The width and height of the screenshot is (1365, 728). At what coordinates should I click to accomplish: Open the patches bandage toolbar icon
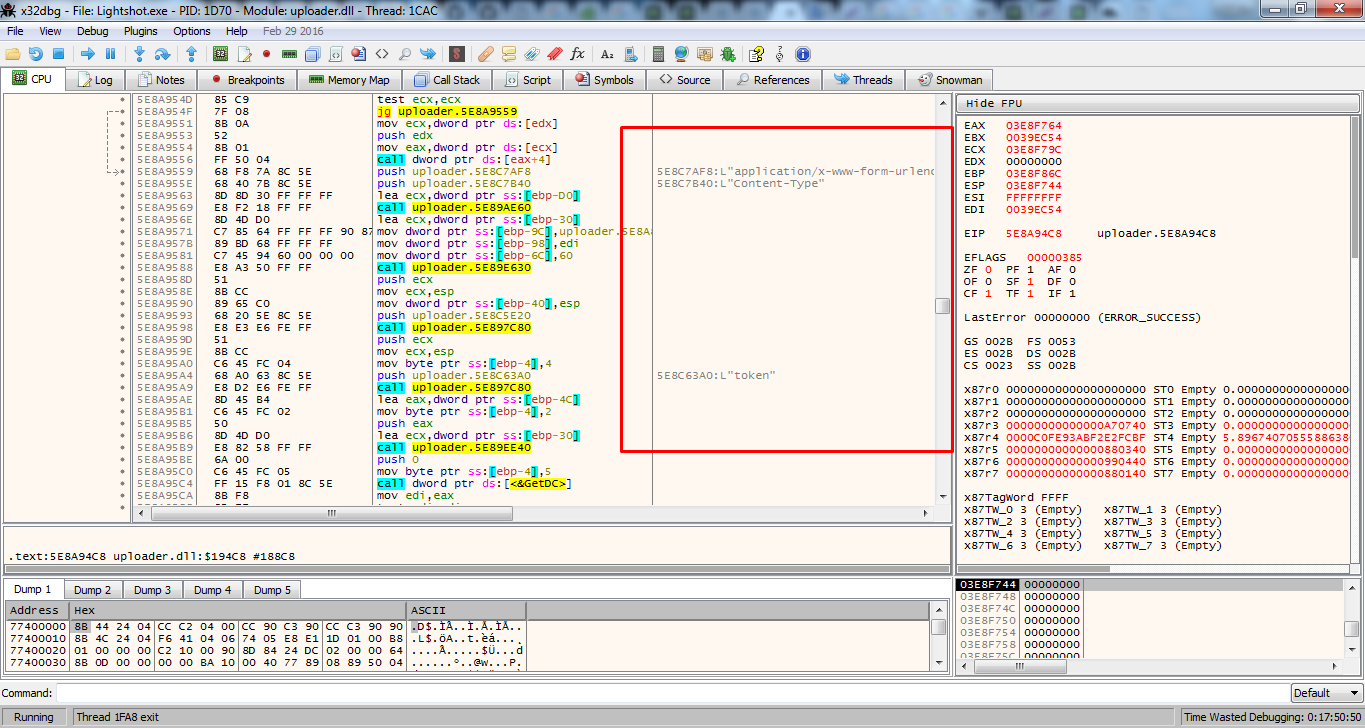[x=485, y=54]
